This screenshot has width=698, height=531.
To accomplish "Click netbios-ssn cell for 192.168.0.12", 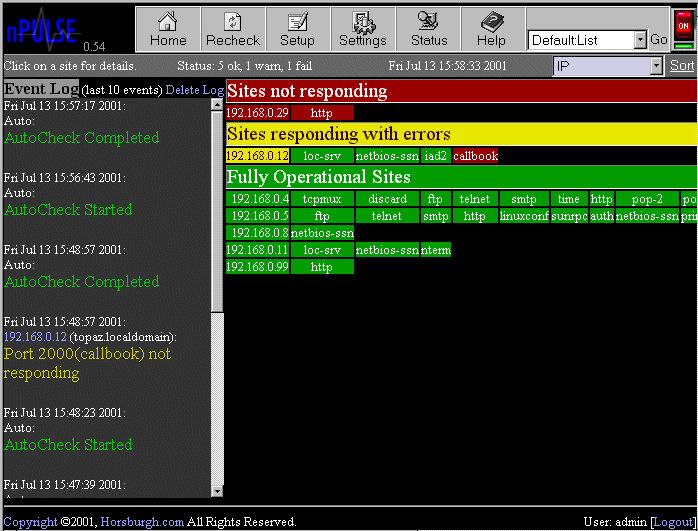I will 387,156.
